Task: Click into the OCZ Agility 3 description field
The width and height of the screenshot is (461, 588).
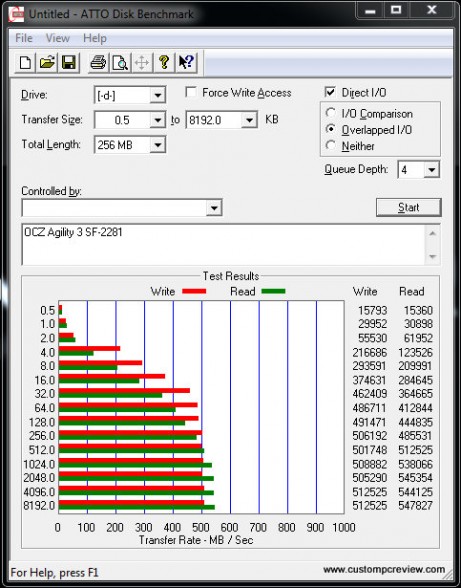Action: click(224, 244)
